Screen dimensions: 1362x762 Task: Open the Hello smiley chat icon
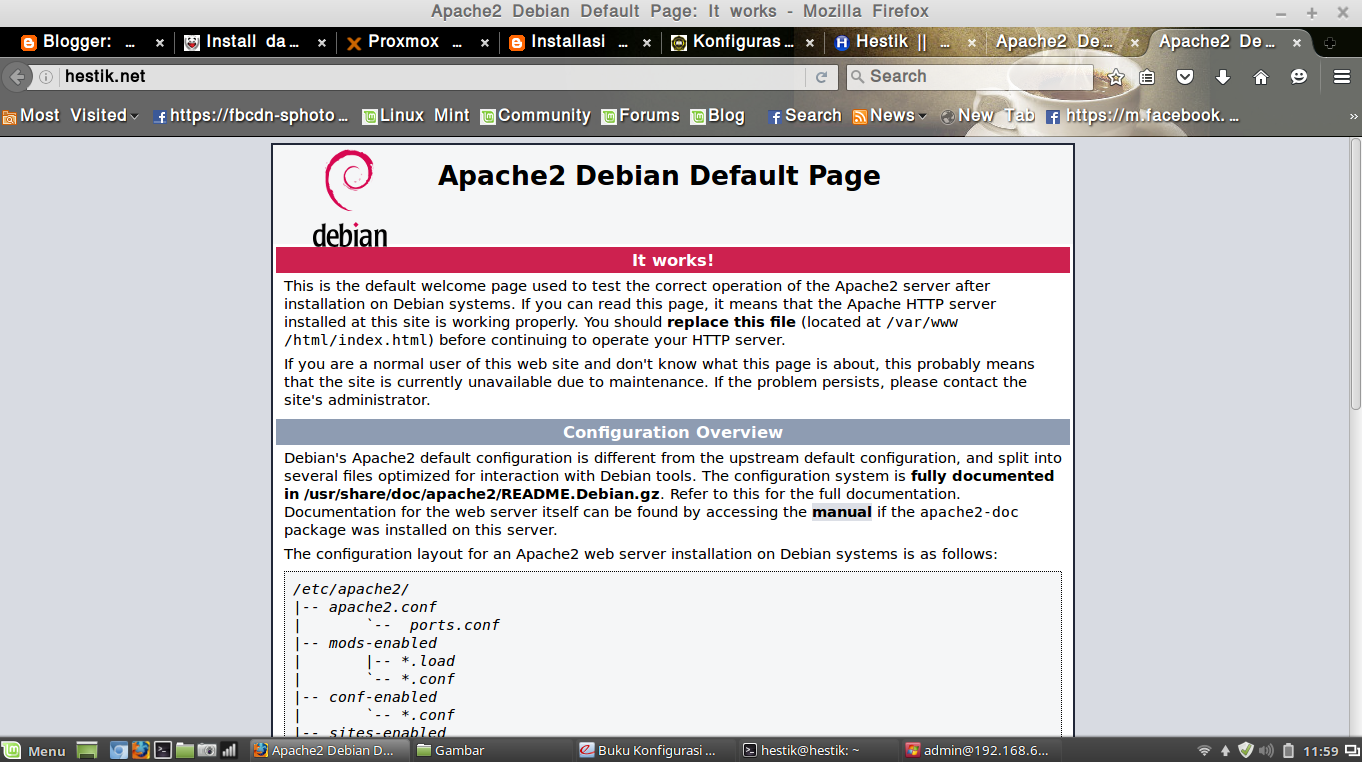point(1298,77)
